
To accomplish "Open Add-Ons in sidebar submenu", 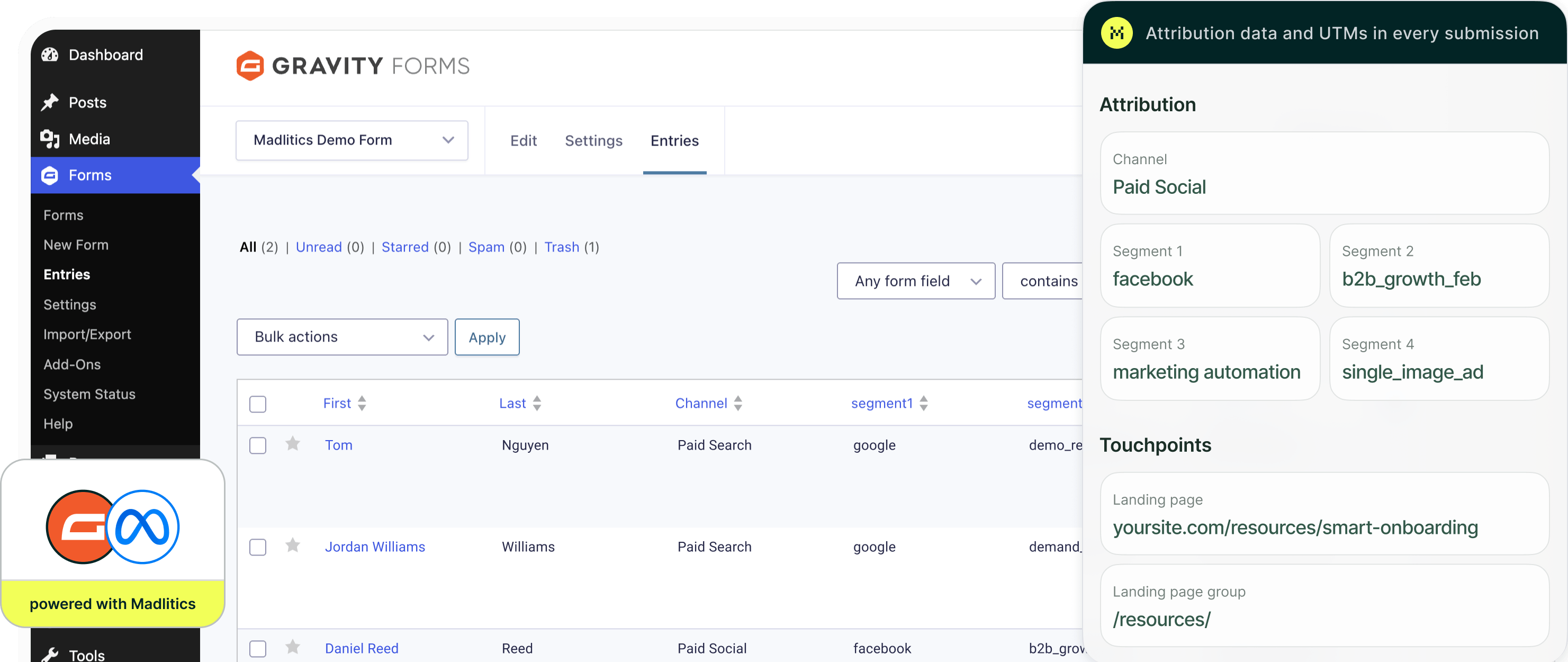I will (72, 364).
